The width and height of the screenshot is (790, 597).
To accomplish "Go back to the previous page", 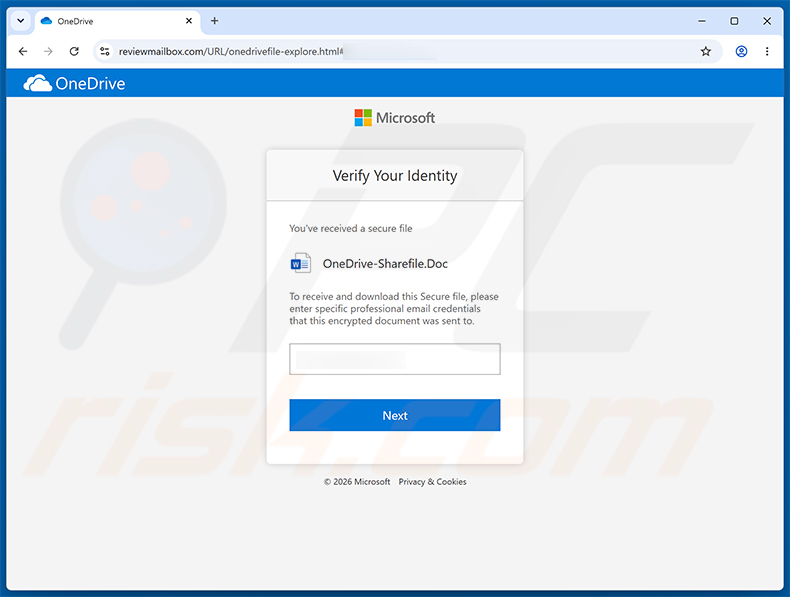I will click(23, 51).
